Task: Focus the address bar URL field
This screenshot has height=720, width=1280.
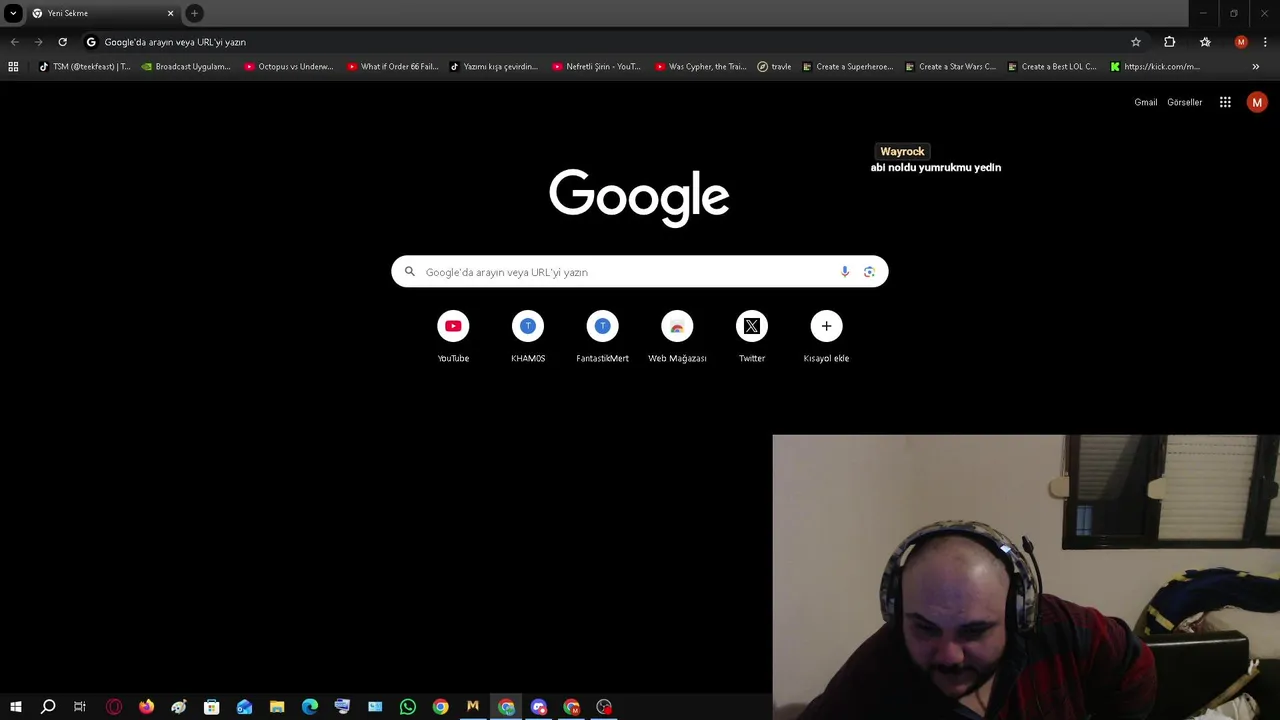Action: [x=610, y=42]
